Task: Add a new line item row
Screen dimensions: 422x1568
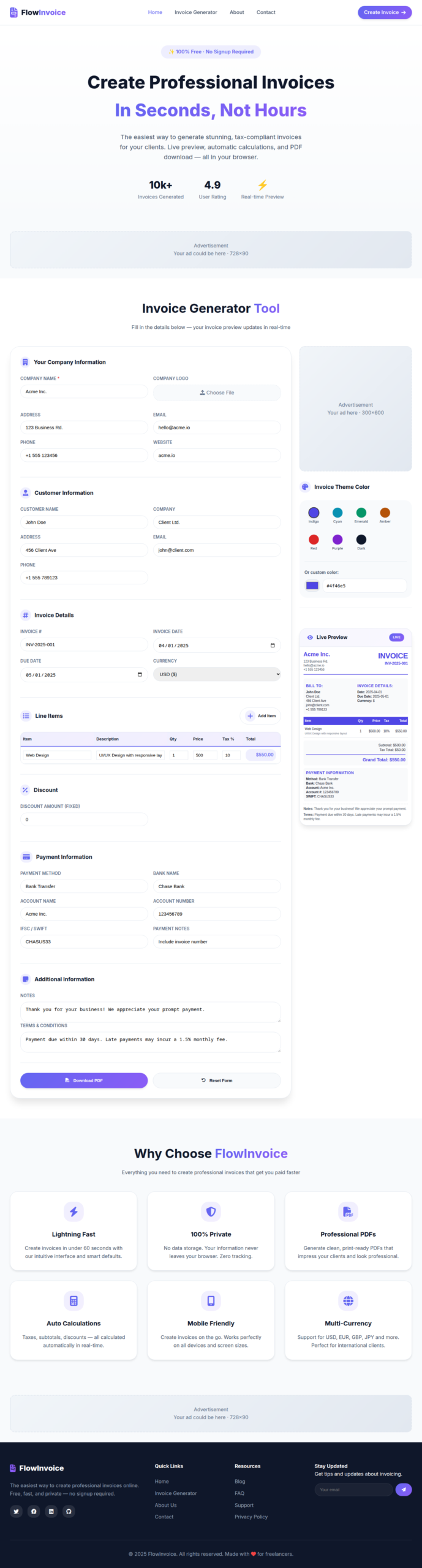Action: pos(262,715)
